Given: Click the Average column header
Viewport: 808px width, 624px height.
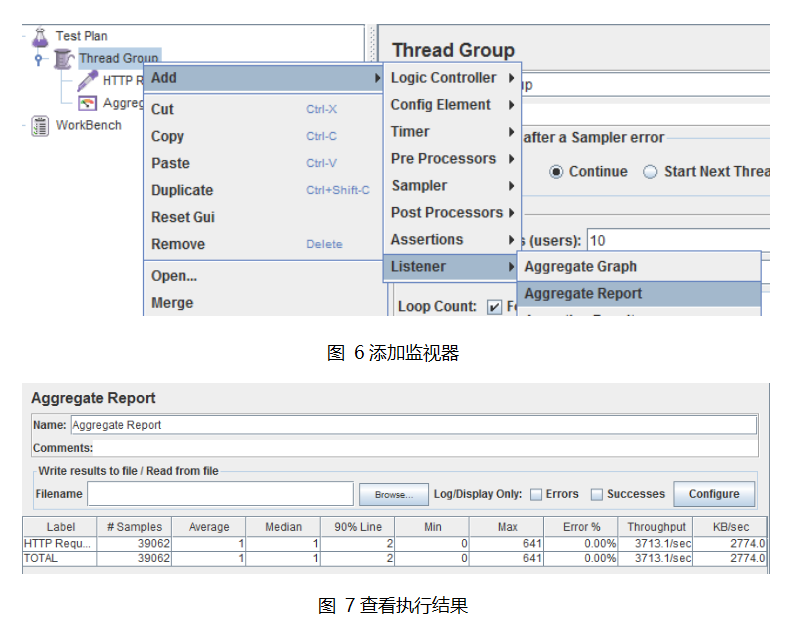Looking at the screenshot, I should click(209, 527).
